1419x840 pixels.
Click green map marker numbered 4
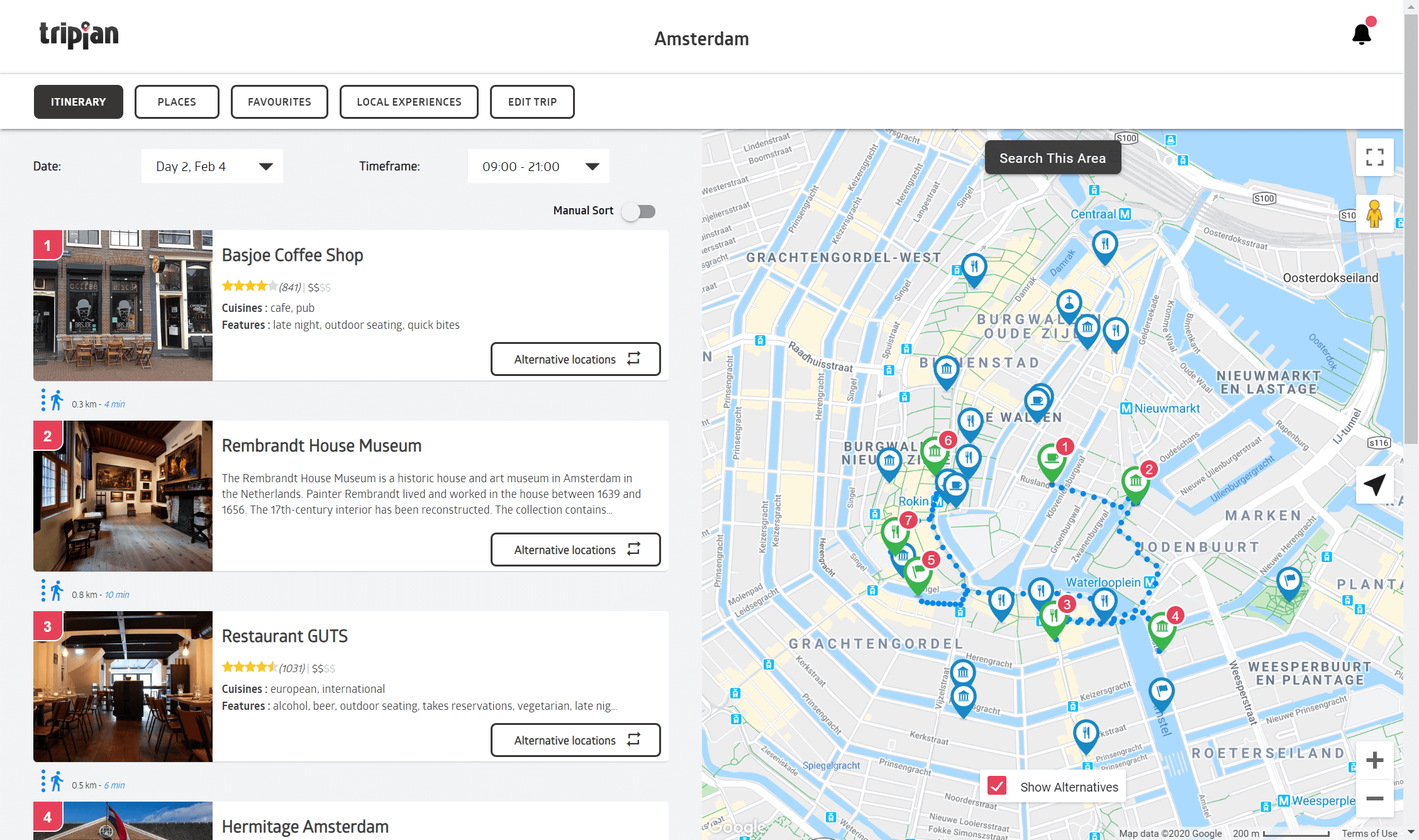(1162, 629)
